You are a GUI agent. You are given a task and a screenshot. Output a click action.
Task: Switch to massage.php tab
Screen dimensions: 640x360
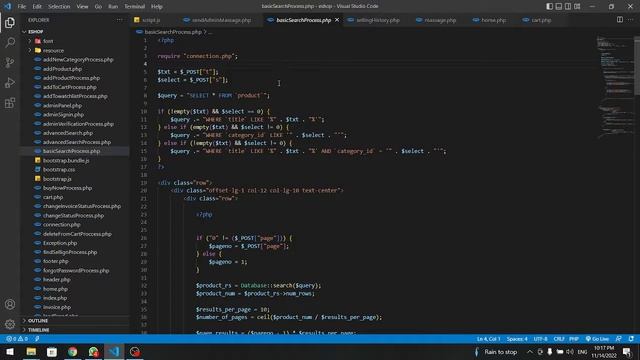tap(440, 20)
